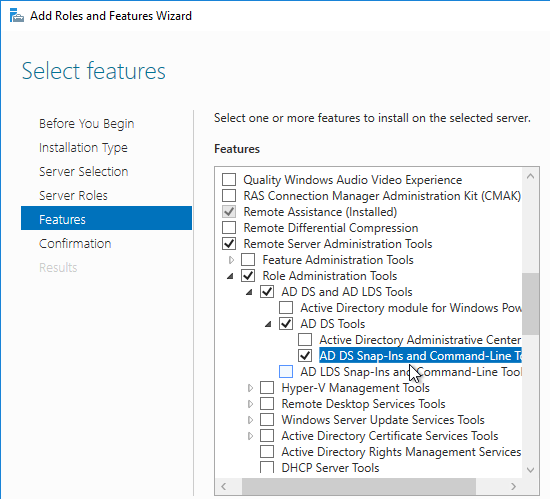Expand Active Directory Certificate Services Tools node
550x499 pixels.
pos(250,436)
